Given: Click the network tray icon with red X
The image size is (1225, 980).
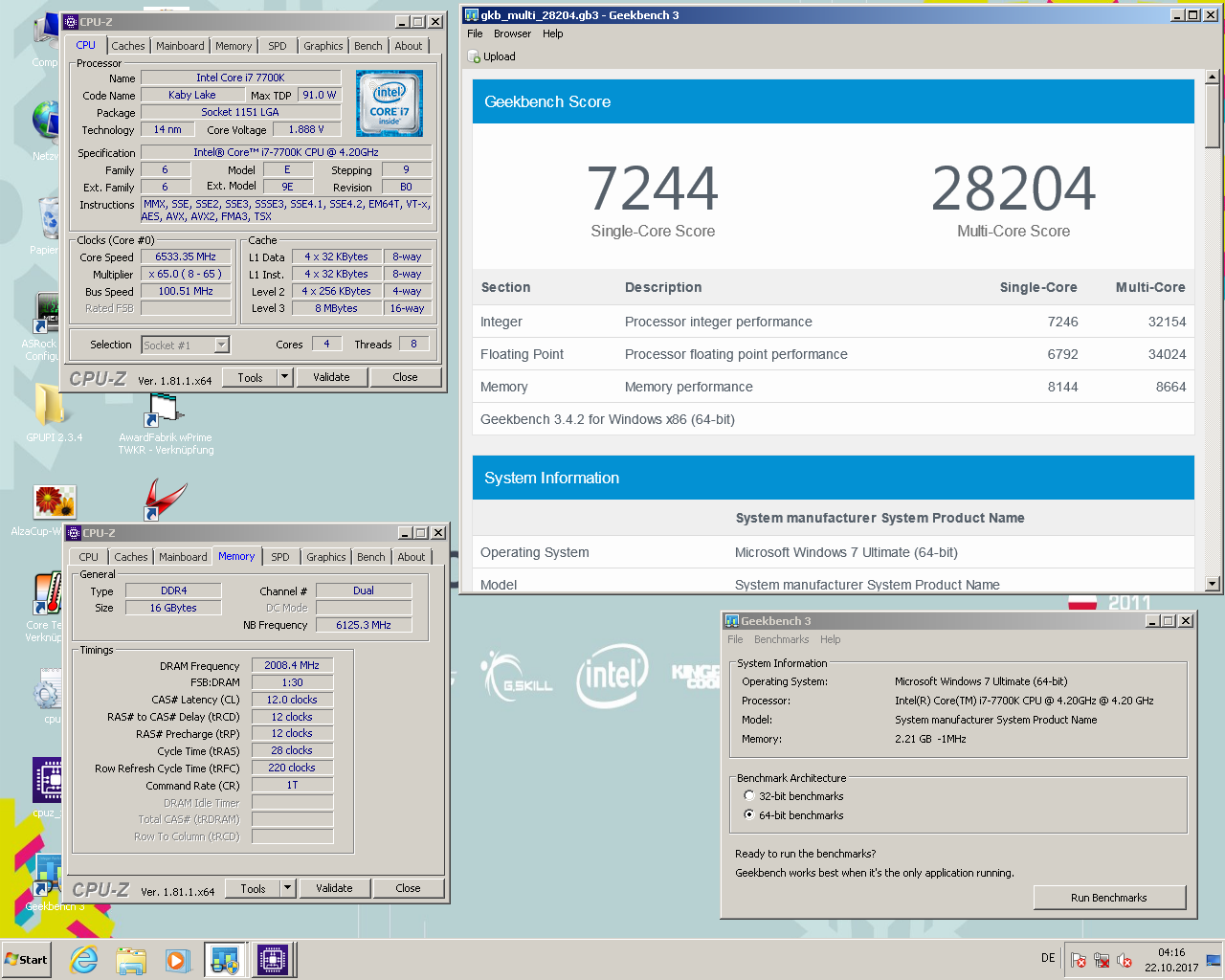Looking at the screenshot, I should (x=1102, y=960).
